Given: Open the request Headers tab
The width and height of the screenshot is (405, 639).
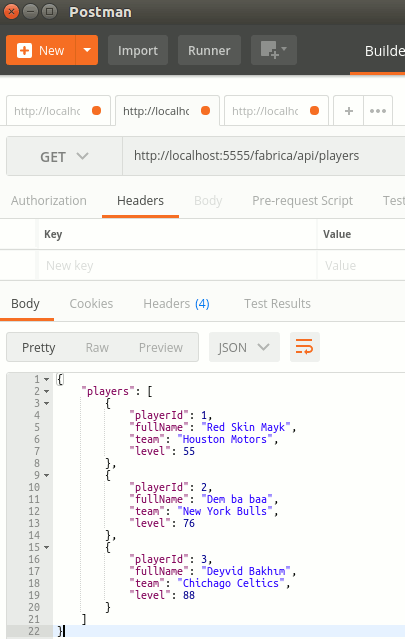Looking at the screenshot, I should tap(140, 201).
